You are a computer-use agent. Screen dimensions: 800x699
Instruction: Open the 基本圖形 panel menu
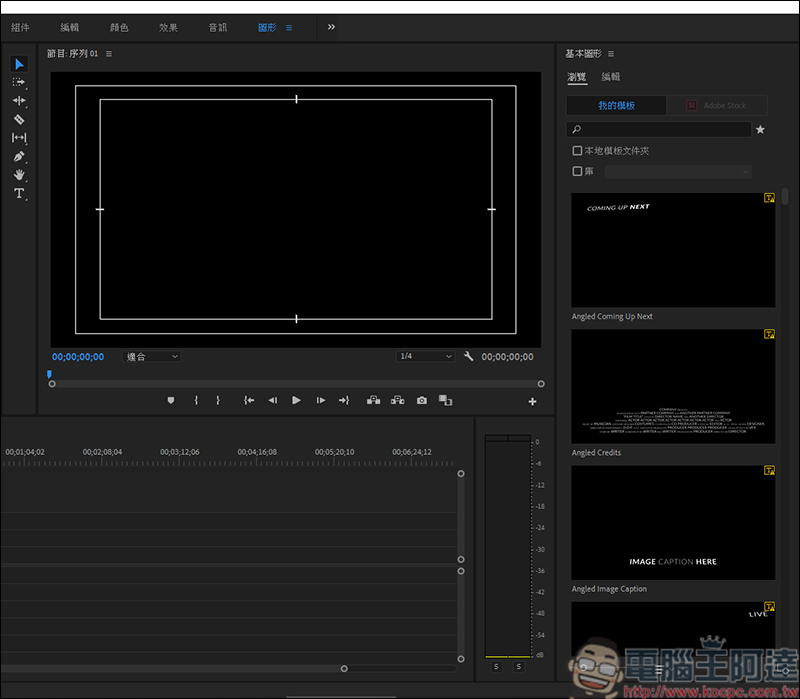(x=611, y=54)
